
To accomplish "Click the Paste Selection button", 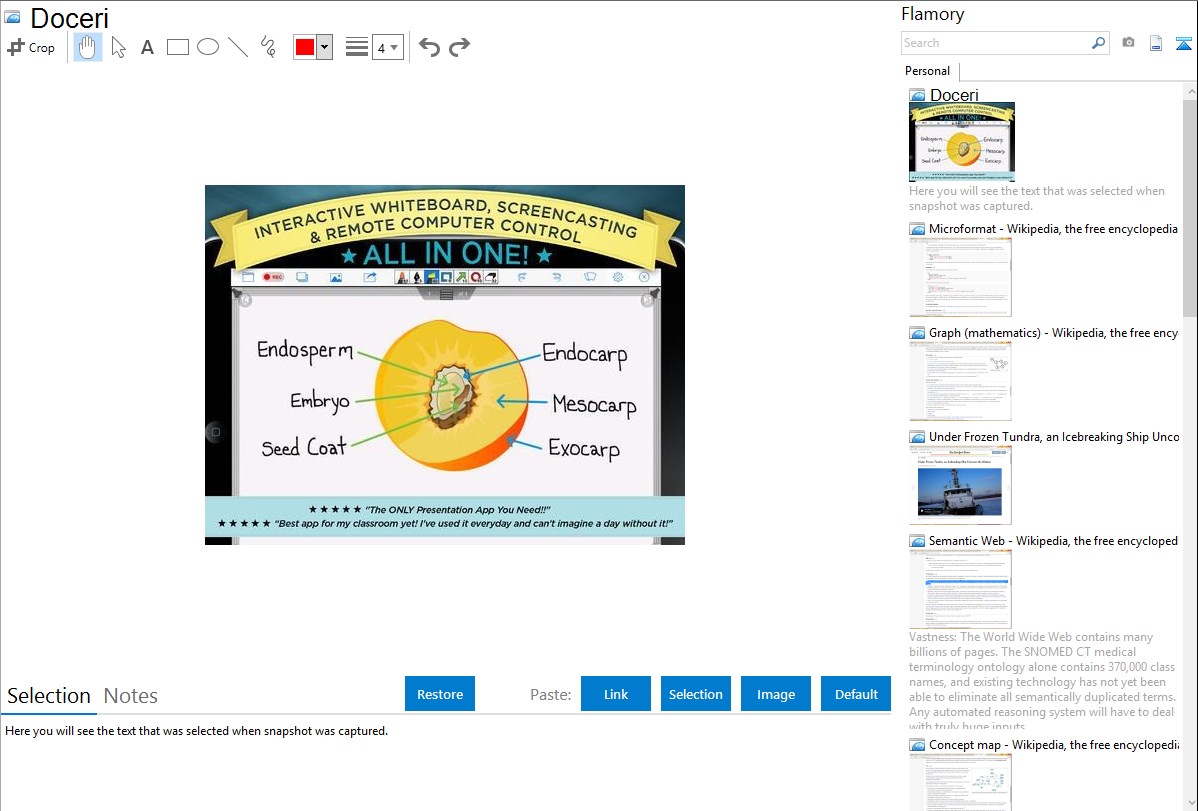I will (696, 694).
